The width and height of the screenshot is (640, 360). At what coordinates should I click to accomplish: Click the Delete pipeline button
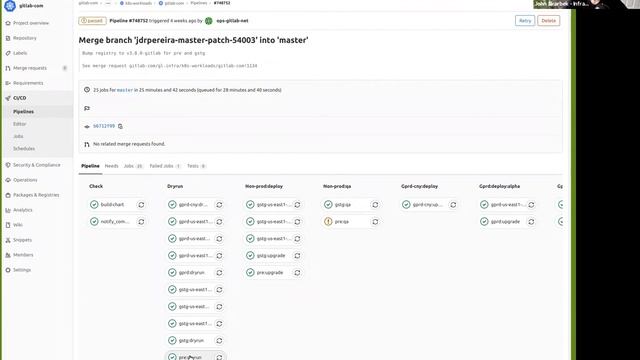[549, 21]
